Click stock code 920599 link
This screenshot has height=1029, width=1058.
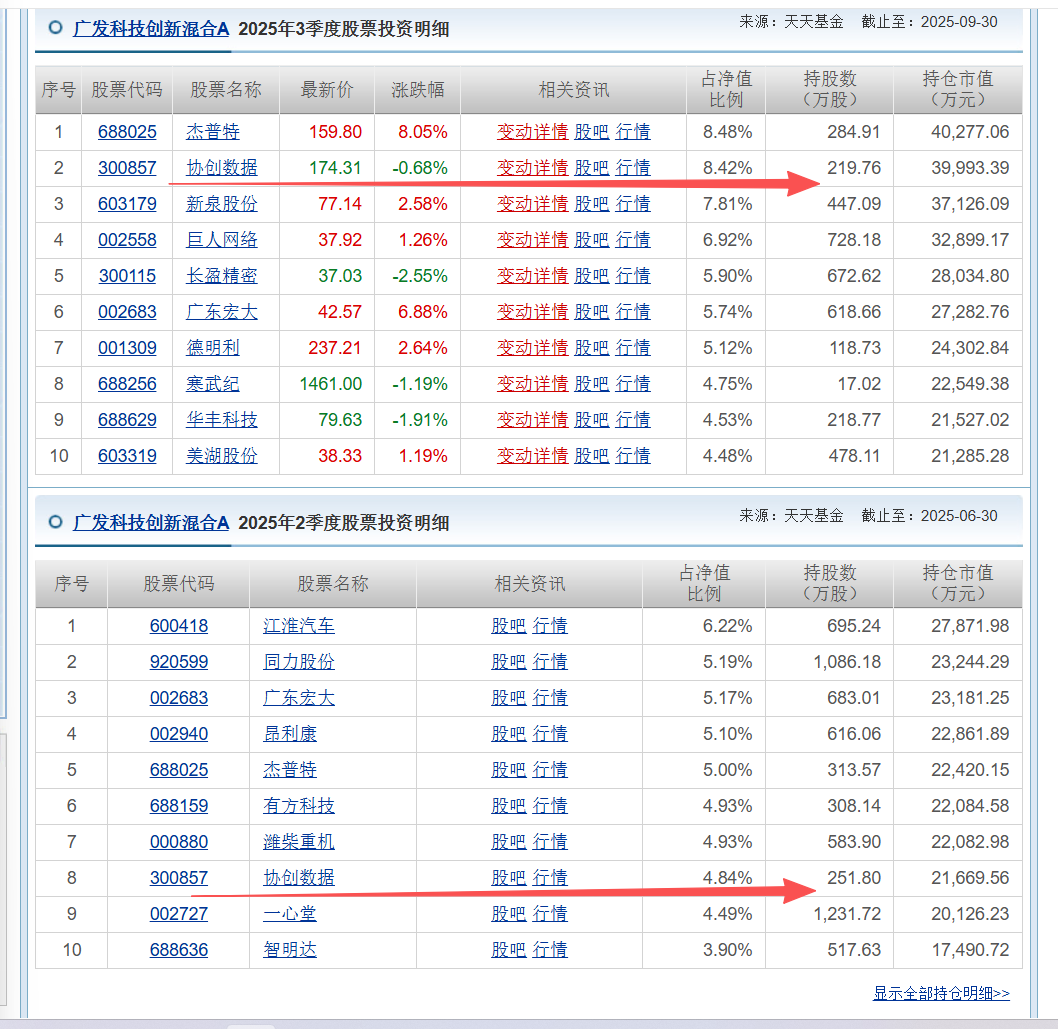(179, 662)
